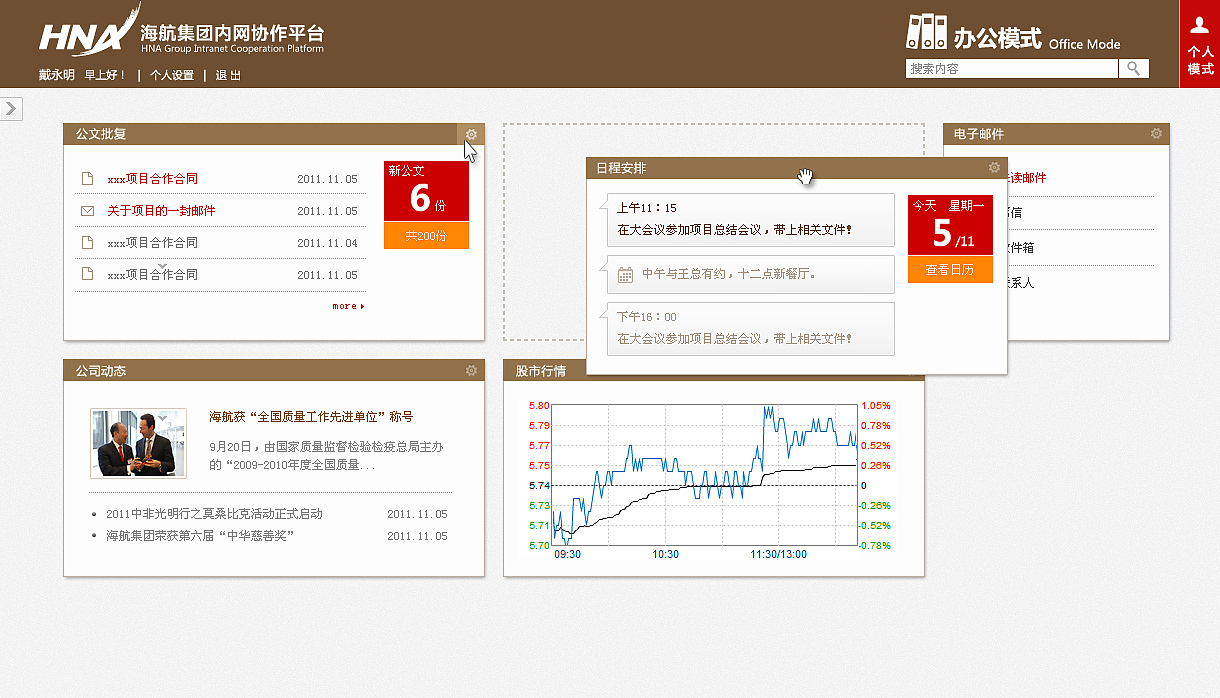Open 未读邮件 in the email panel
1220x698 pixels.
point(1029,178)
